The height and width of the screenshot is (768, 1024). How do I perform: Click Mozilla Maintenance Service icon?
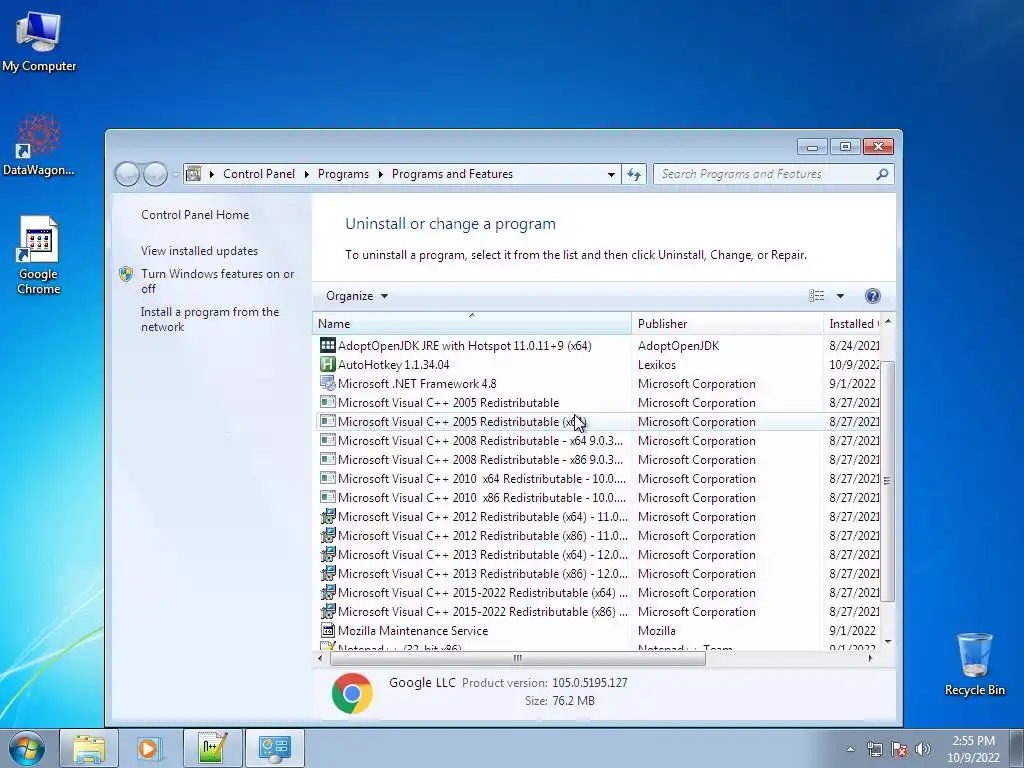tap(328, 630)
